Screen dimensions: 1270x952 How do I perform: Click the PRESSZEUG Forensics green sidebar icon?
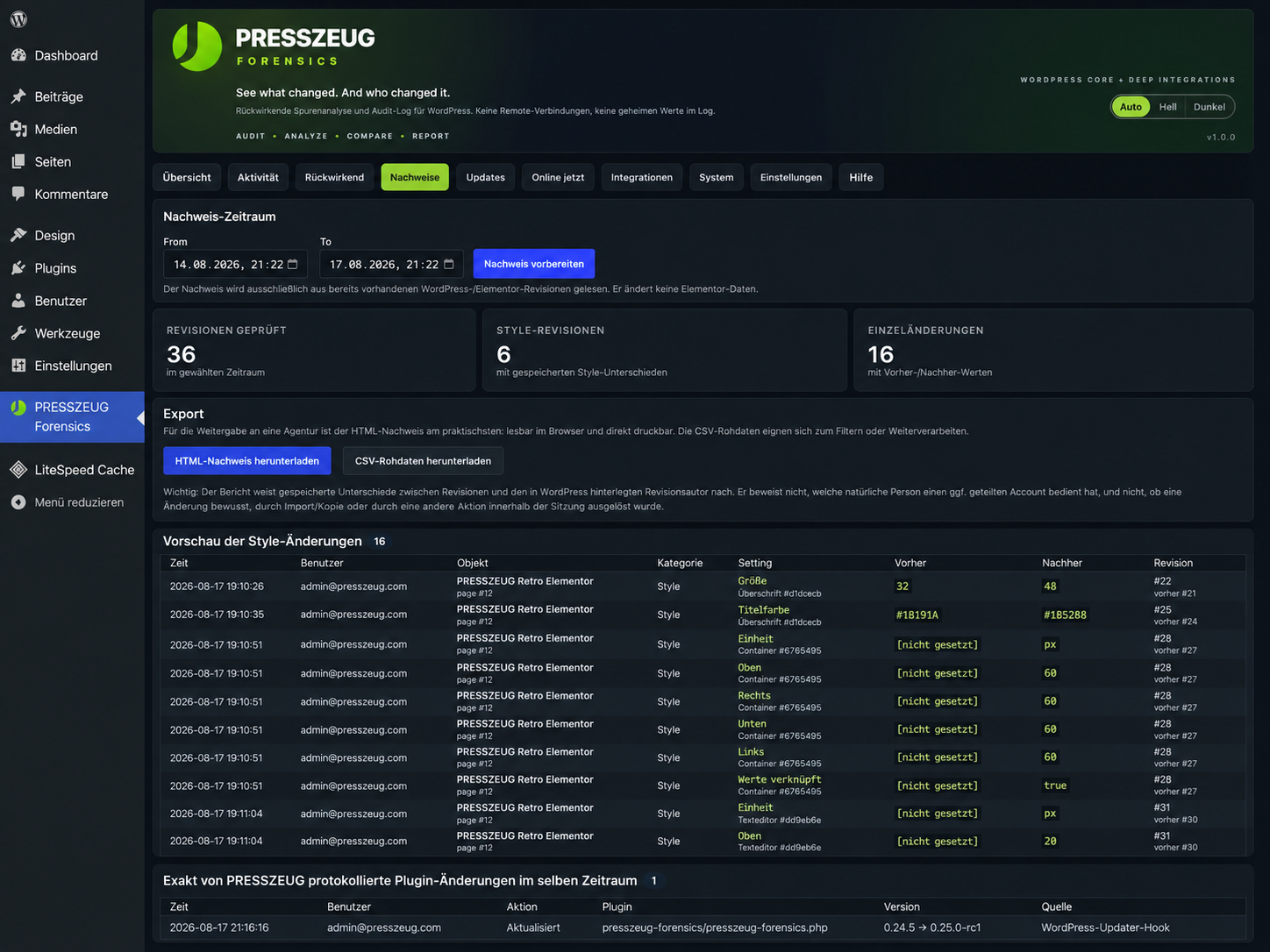18,408
